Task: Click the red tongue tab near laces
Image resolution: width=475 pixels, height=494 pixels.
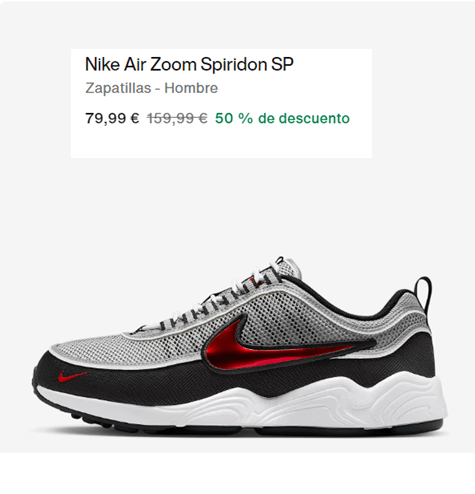Action: 253,281
